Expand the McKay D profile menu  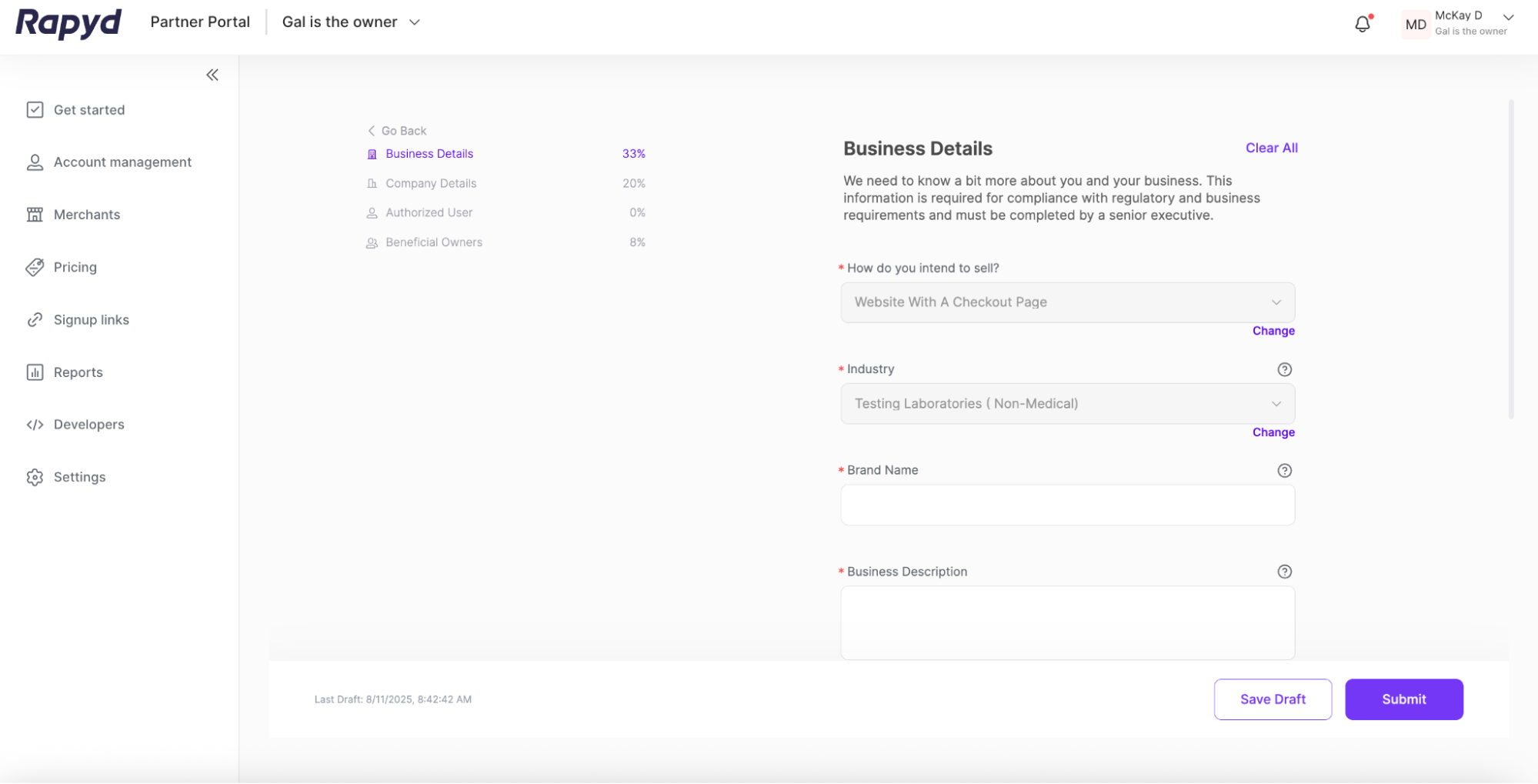(x=1508, y=18)
